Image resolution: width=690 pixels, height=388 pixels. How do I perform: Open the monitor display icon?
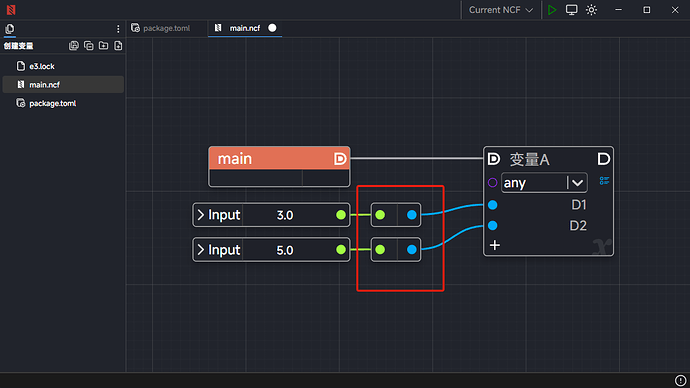(571, 10)
